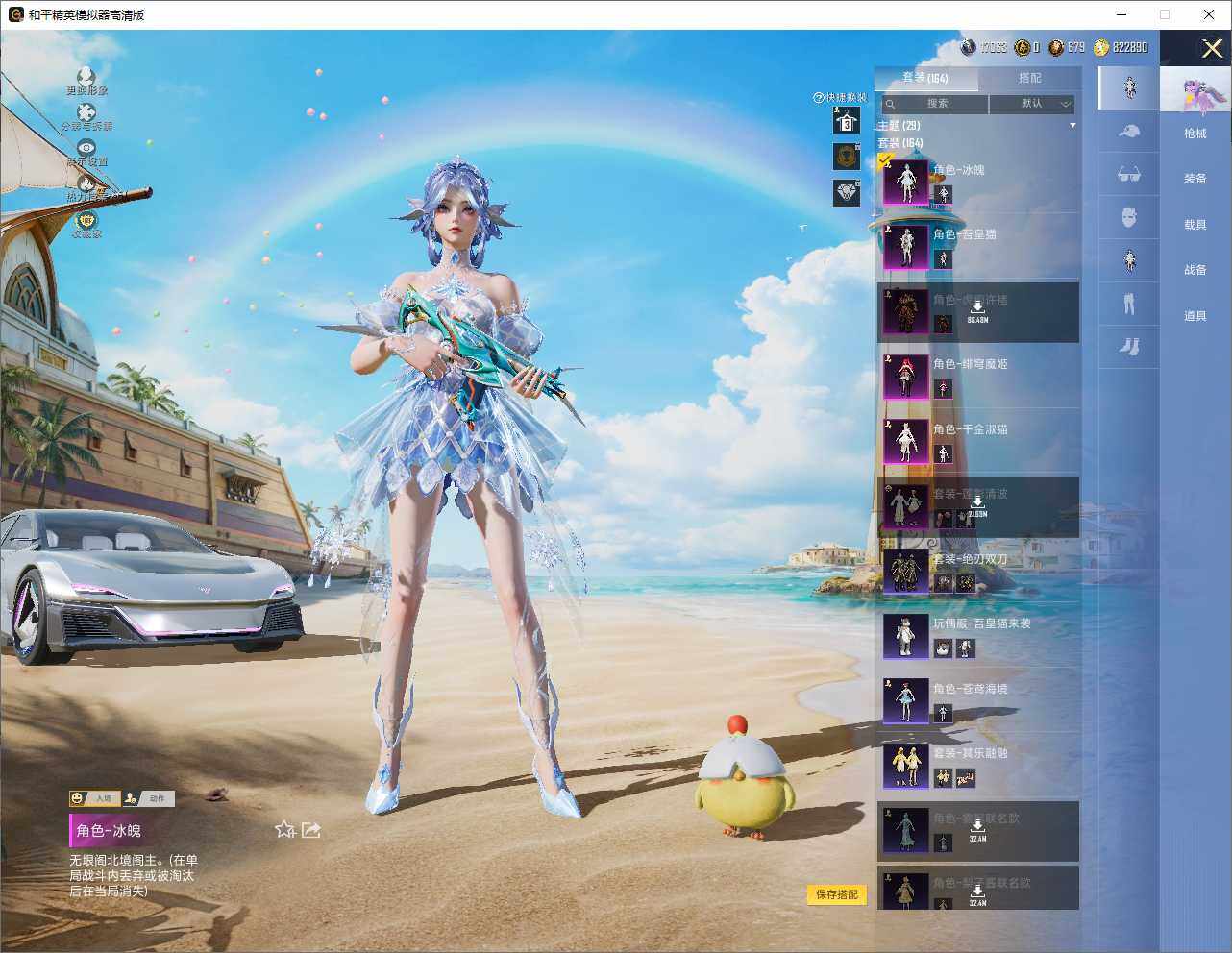Switch to the 载具 vehicles tab
This screenshot has height=953, width=1232.
(x=1195, y=225)
